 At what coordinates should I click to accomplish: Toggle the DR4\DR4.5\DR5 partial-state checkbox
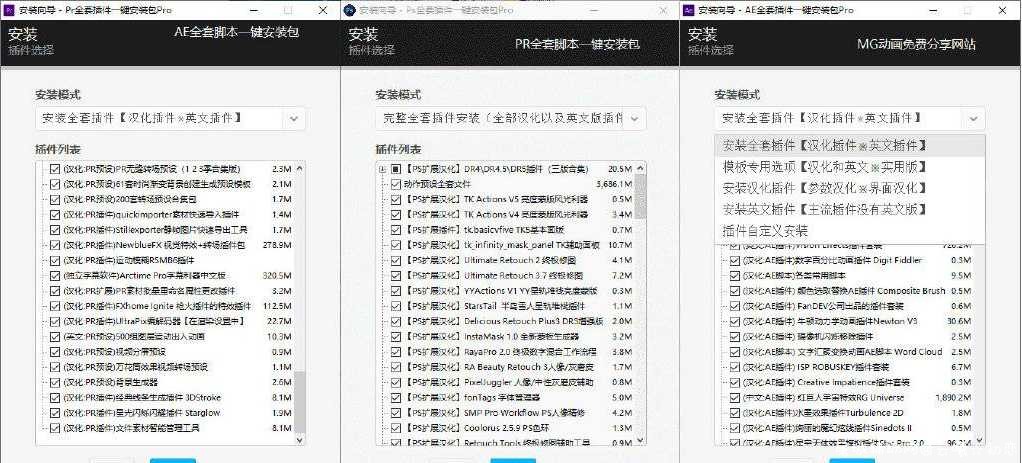(396, 169)
